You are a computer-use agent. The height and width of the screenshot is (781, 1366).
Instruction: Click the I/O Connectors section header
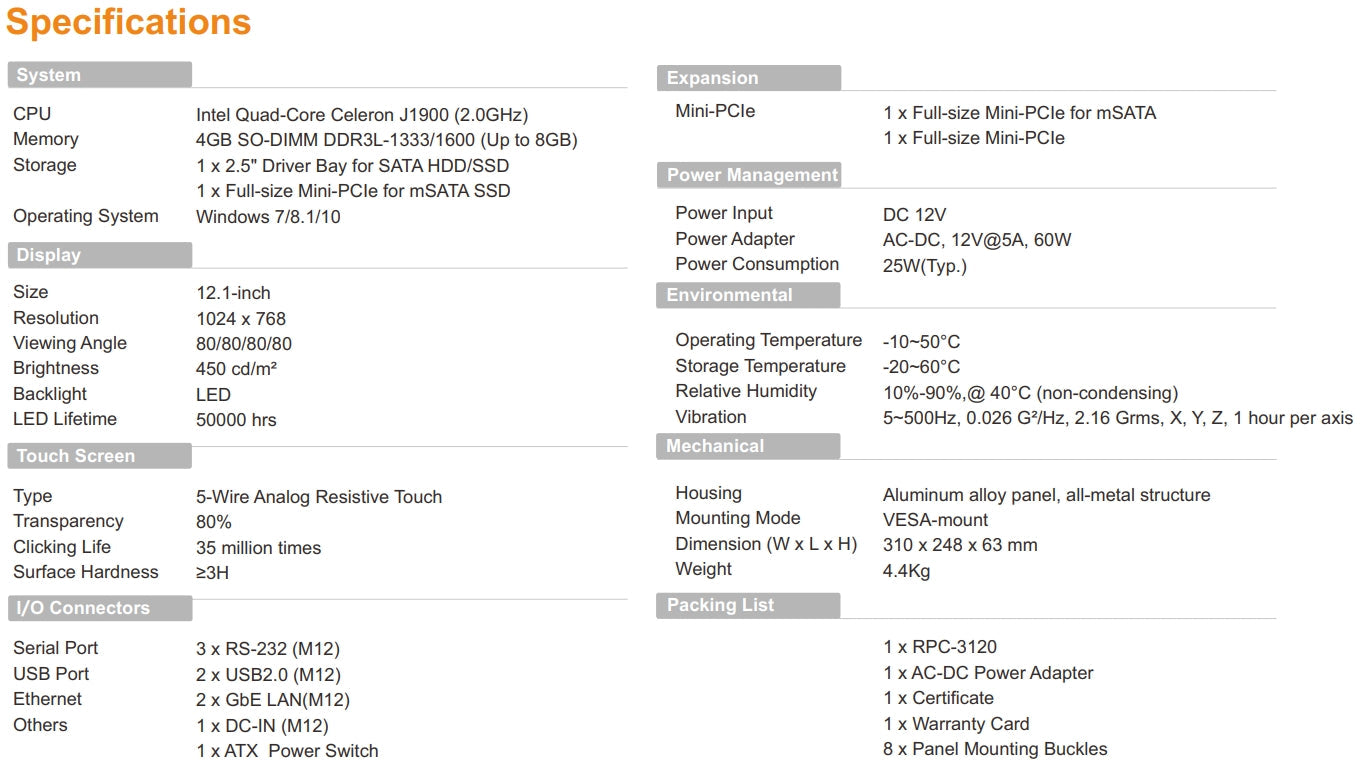pos(83,608)
